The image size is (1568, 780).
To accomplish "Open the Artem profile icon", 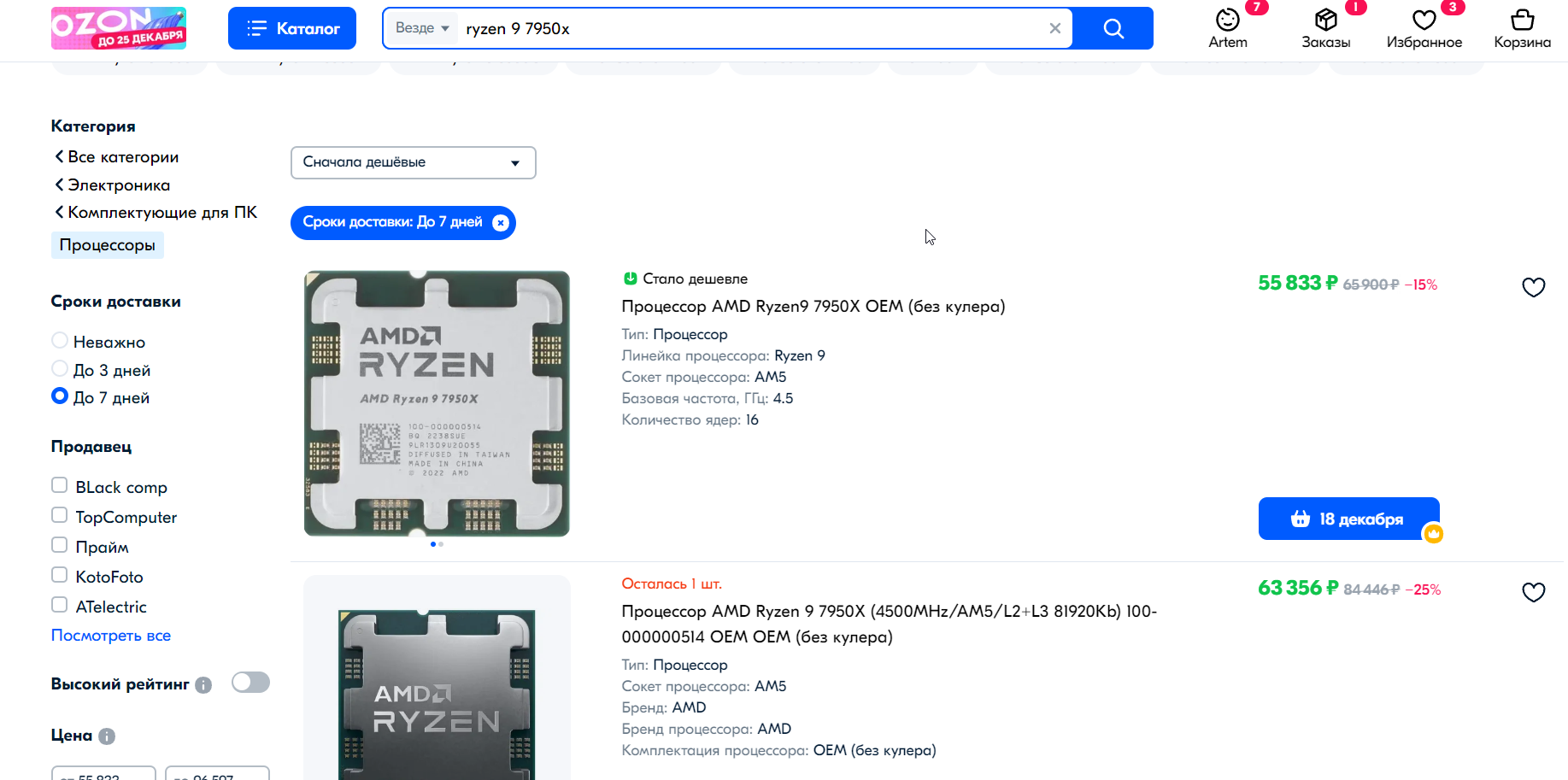I will pyautogui.click(x=1228, y=28).
